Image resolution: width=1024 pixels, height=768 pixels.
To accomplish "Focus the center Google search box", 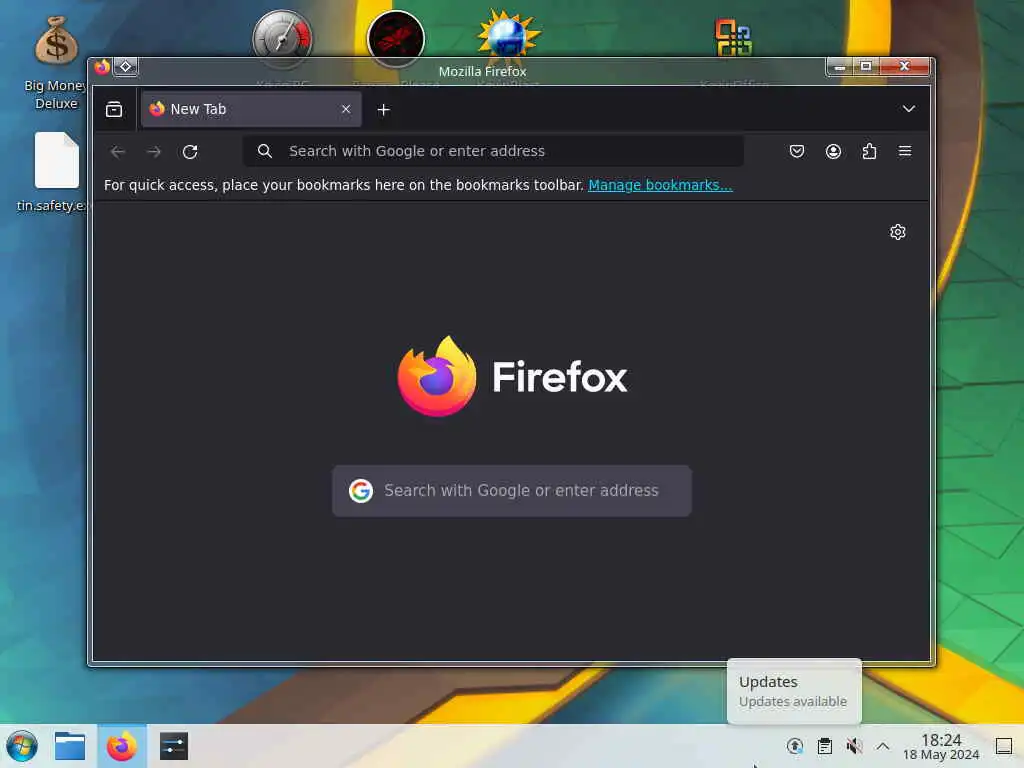I will pos(512,490).
